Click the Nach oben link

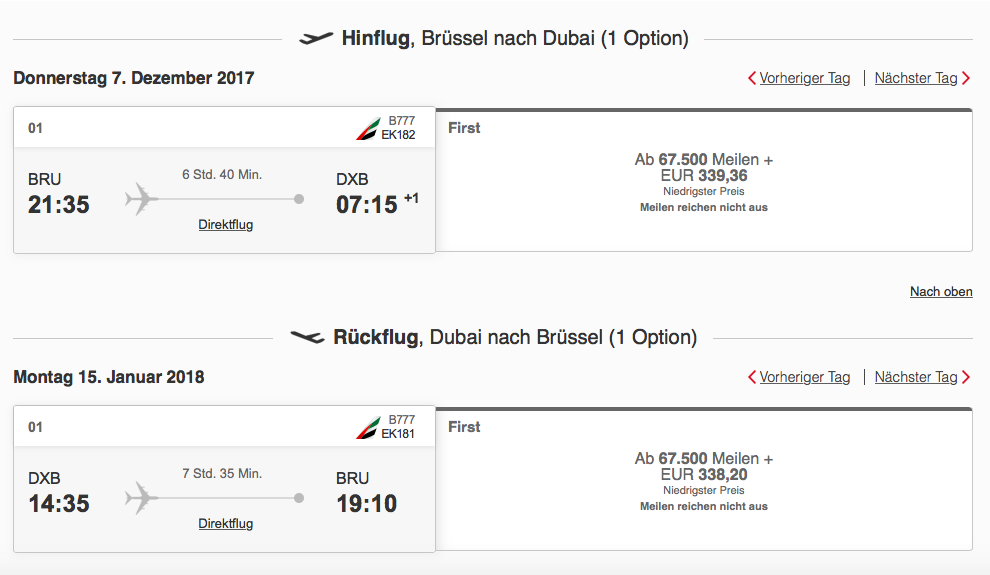coord(940,292)
